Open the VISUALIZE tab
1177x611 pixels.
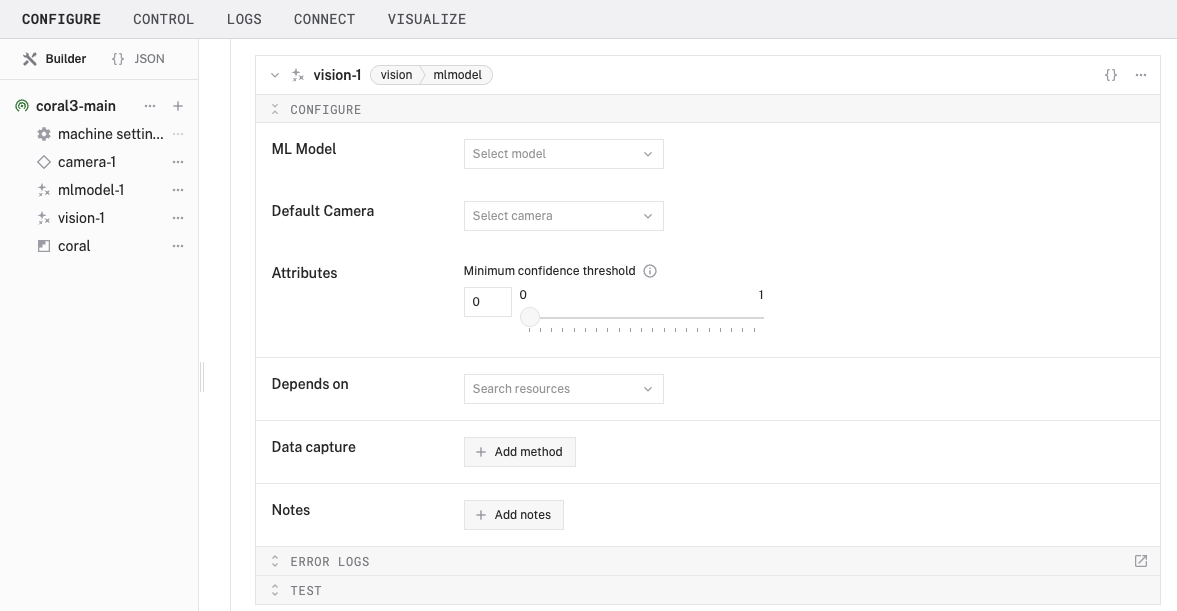426,19
